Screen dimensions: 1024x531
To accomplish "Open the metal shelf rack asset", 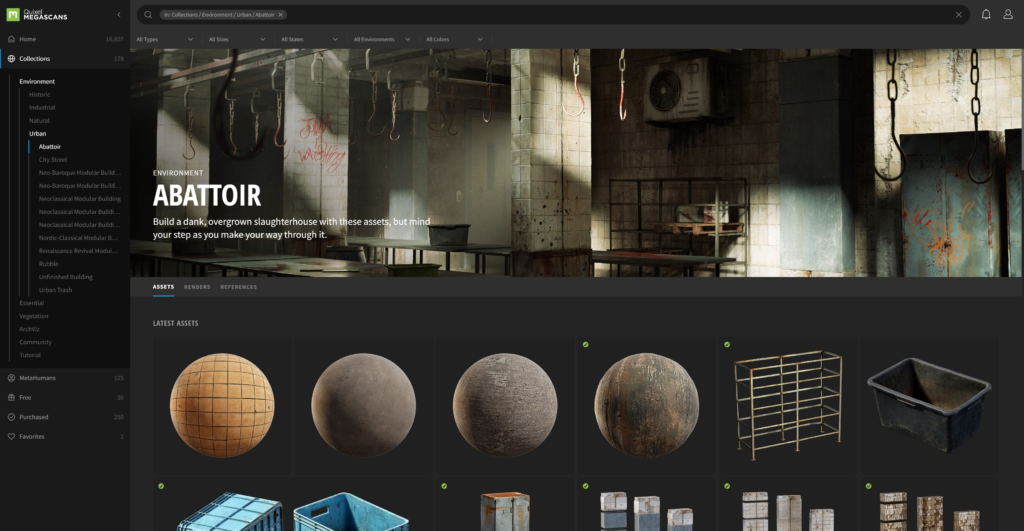I will tap(788, 405).
